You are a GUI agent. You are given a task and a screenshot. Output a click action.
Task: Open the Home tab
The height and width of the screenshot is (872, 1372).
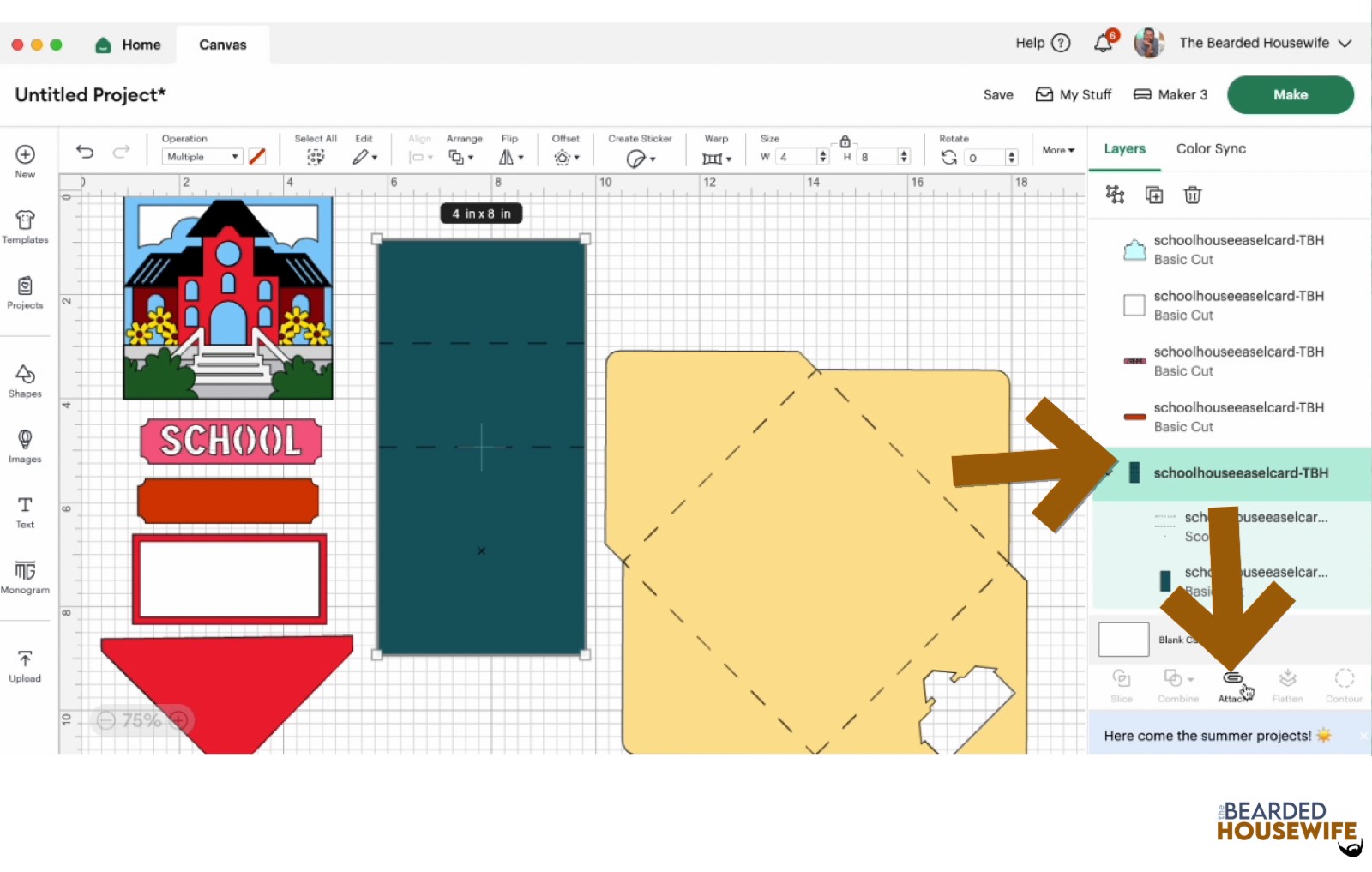[x=128, y=45]
